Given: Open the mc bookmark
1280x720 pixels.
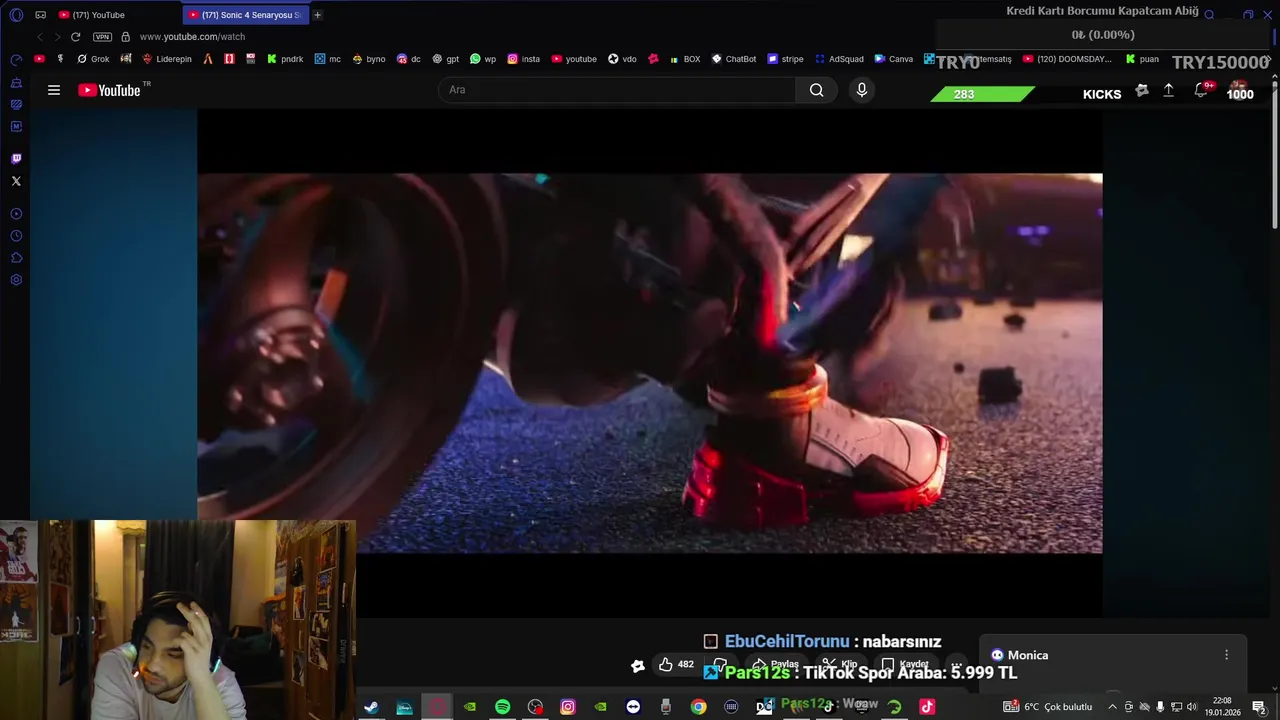Looking at the screenshot, I should (327, 59).
